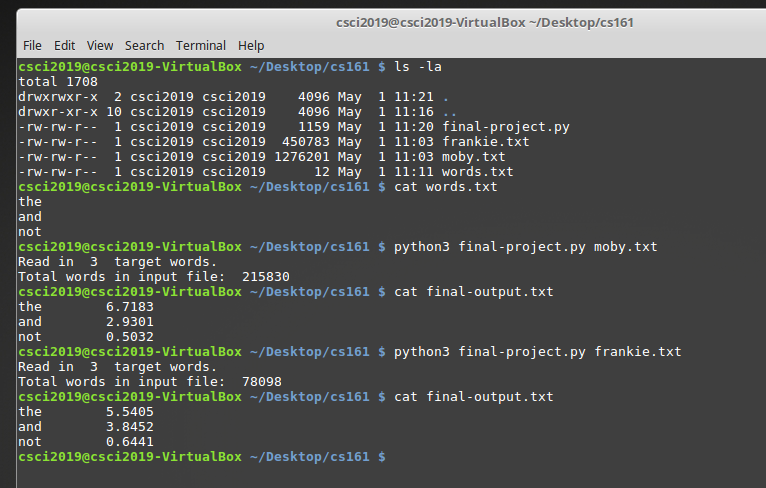766x488 pixels.
Task: Click the 'python3 final-project.py frankie.txt' command
Action: (537, 352)
